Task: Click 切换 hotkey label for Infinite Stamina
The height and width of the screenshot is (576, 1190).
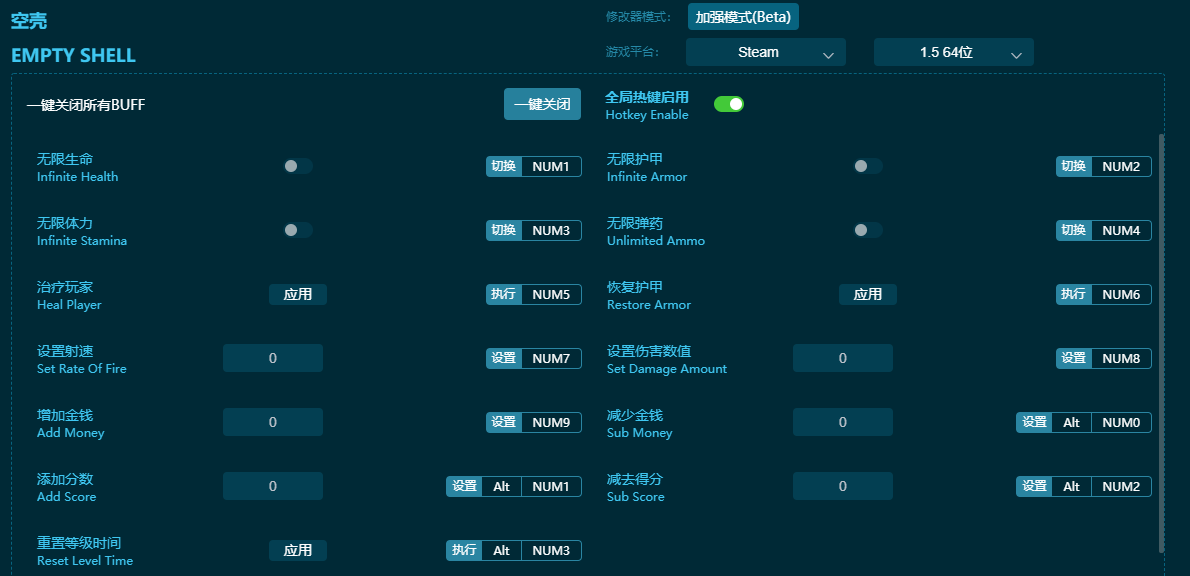Action: pos(504,230)
